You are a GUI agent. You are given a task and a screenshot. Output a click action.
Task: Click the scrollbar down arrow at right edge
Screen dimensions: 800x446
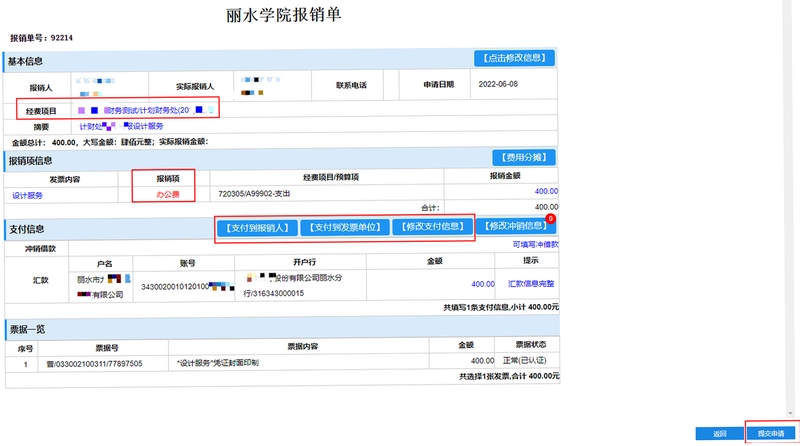790,413
